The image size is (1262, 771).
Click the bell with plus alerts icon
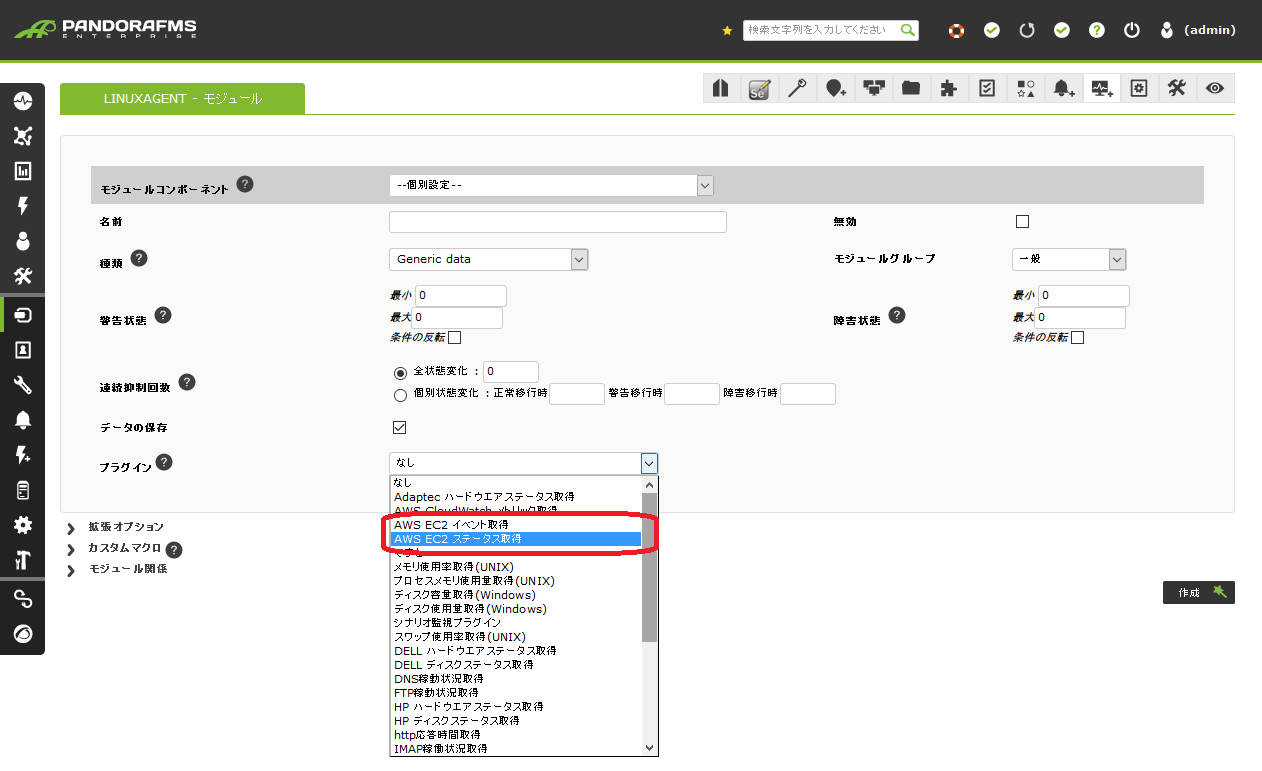click(1063, 88)
